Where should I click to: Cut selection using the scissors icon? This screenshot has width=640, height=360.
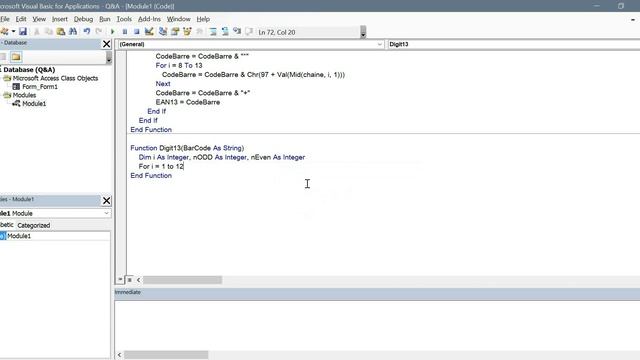click(36, 31)
